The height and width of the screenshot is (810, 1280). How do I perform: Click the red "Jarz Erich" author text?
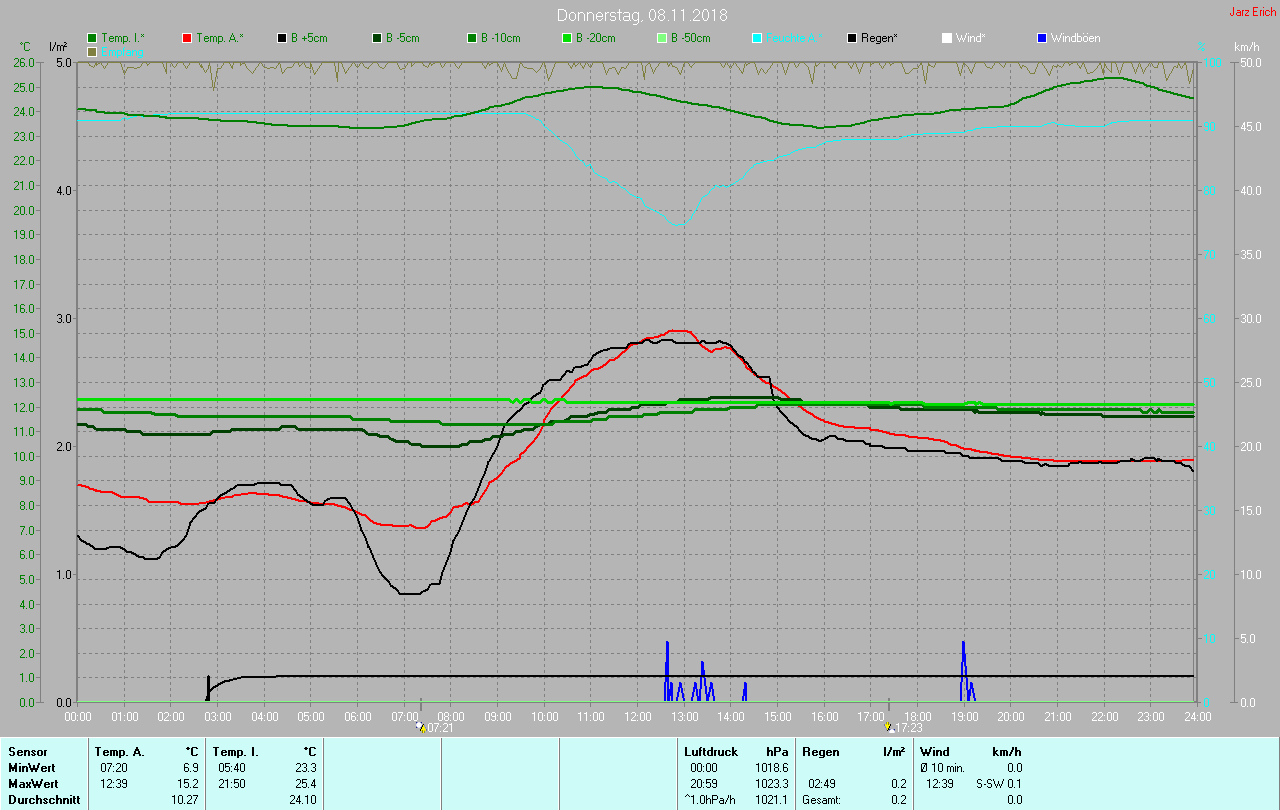coord(1252,12)
